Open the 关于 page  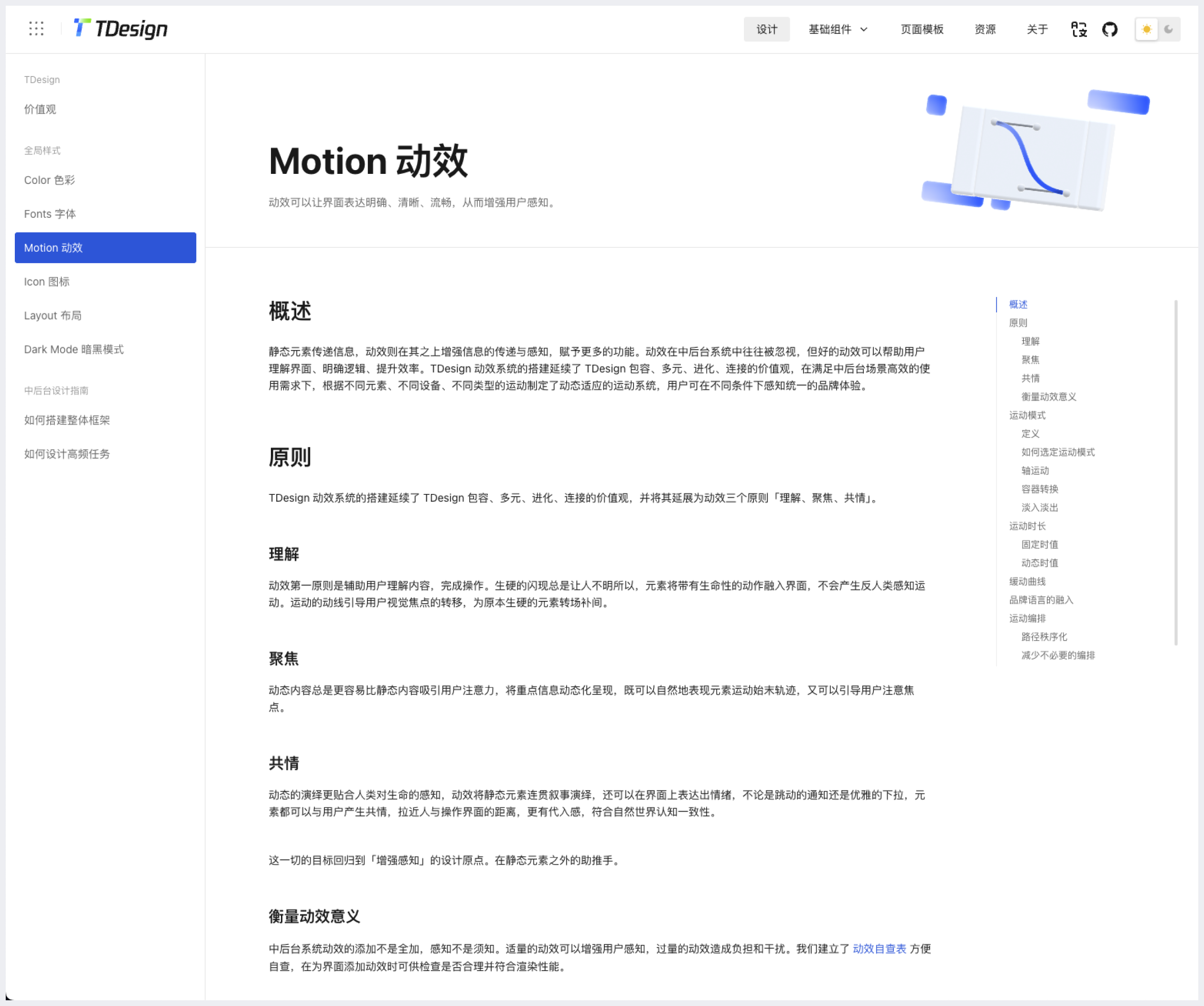tap(1037, 29)
